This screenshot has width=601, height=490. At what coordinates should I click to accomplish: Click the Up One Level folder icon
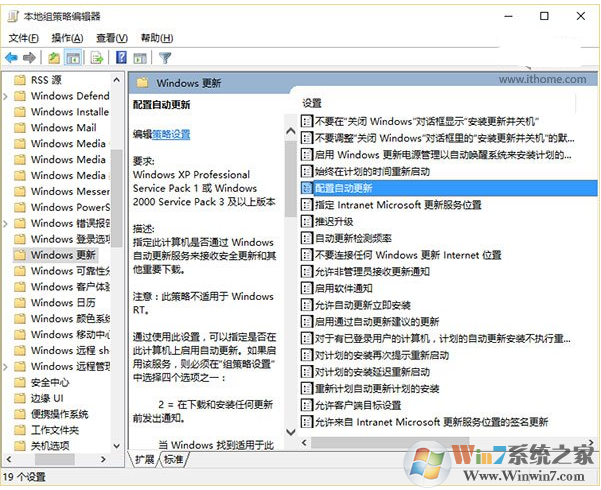tap(54, 58)
